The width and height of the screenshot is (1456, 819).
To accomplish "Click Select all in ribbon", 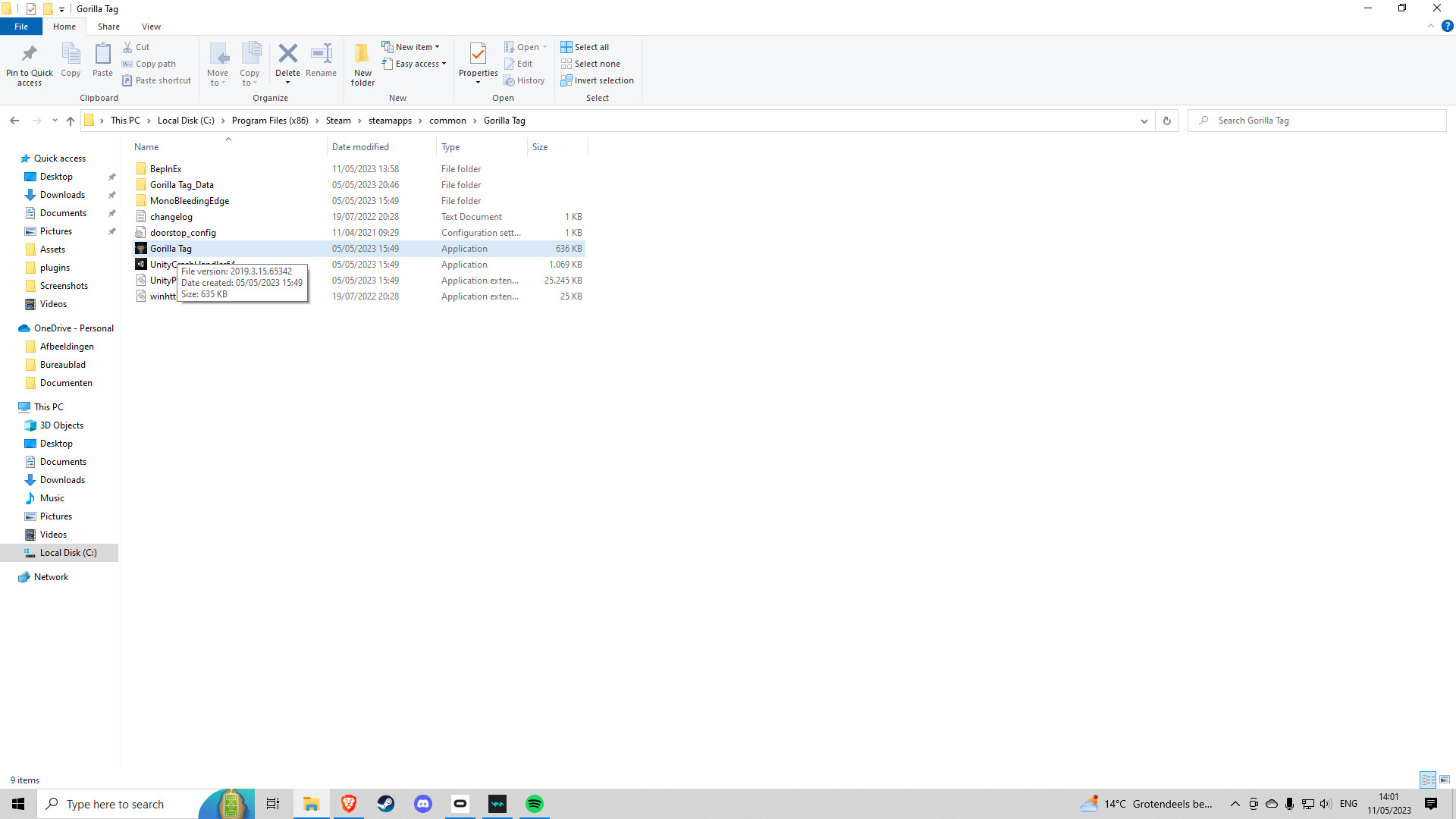I will tap(585, 47).
